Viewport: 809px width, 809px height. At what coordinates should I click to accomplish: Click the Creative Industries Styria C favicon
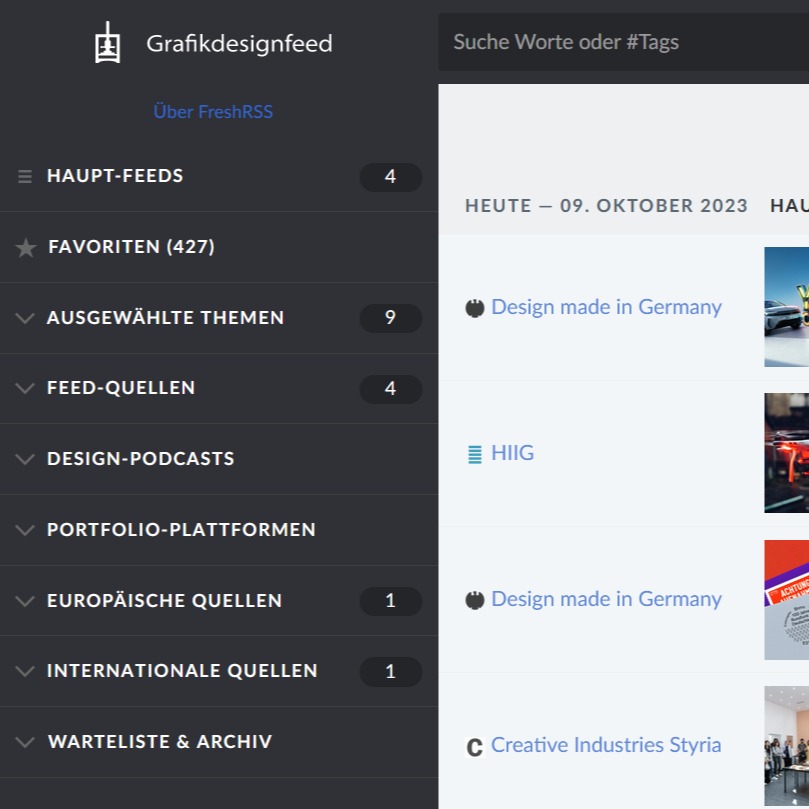coord(475,747)
